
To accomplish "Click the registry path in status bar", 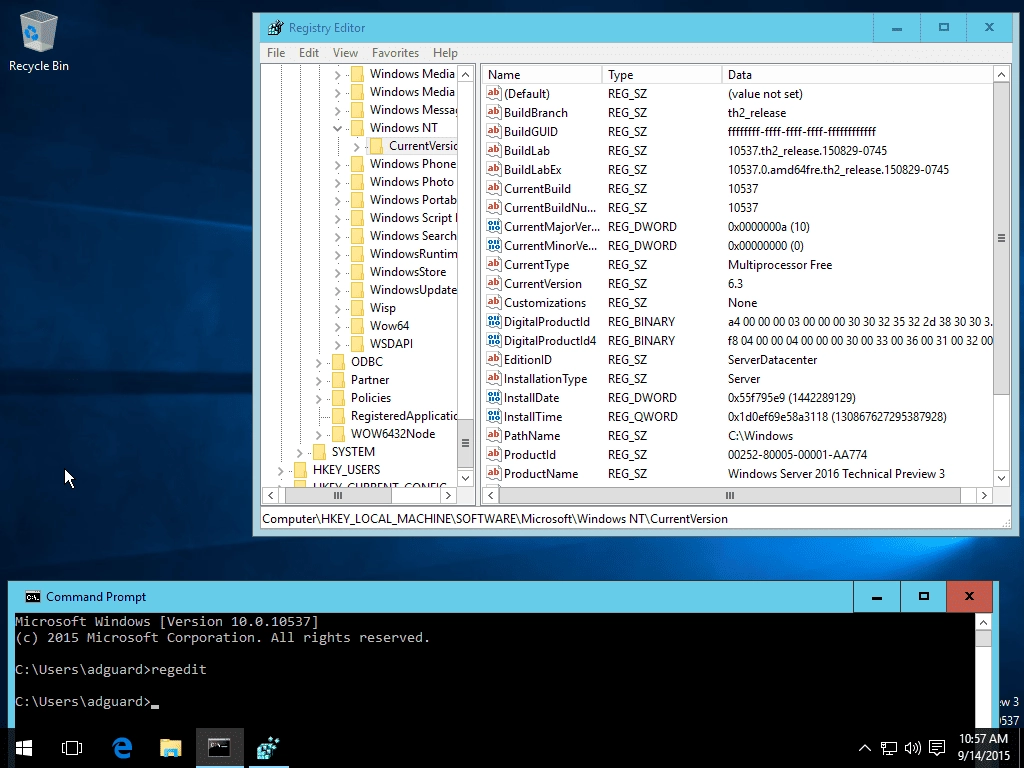I will [495, 519].
